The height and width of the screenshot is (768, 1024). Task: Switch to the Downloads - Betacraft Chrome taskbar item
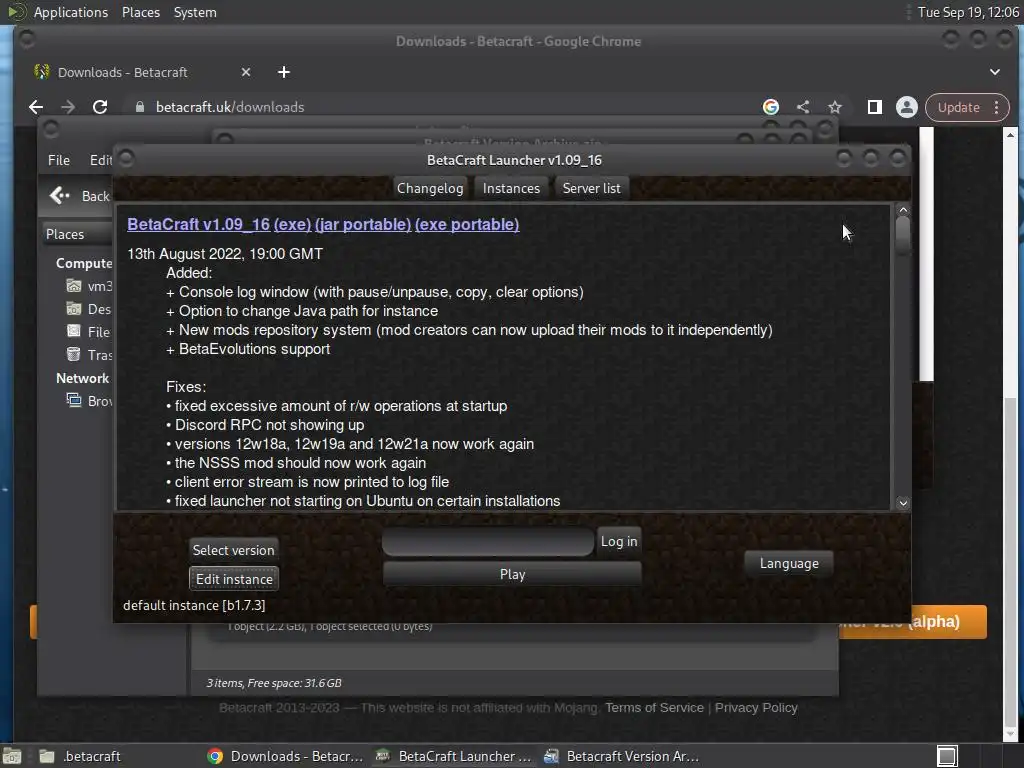click(x=285, y=756)
